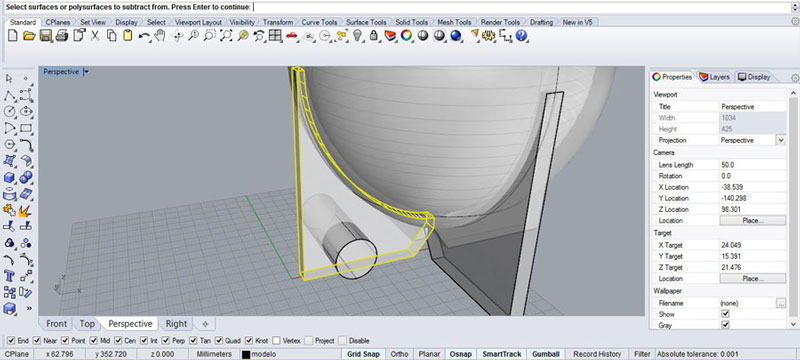Click the light bulb Hide objects icon

358,36
